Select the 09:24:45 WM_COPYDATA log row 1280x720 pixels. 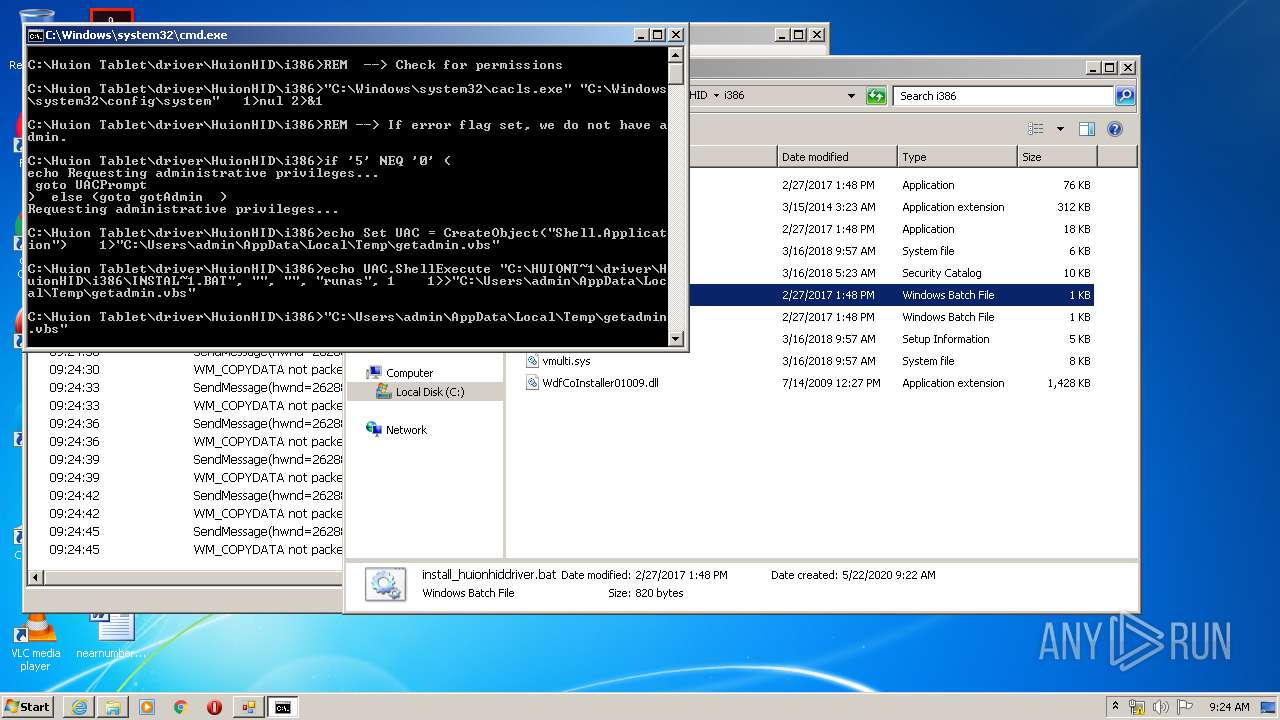[x=185, y=550]
